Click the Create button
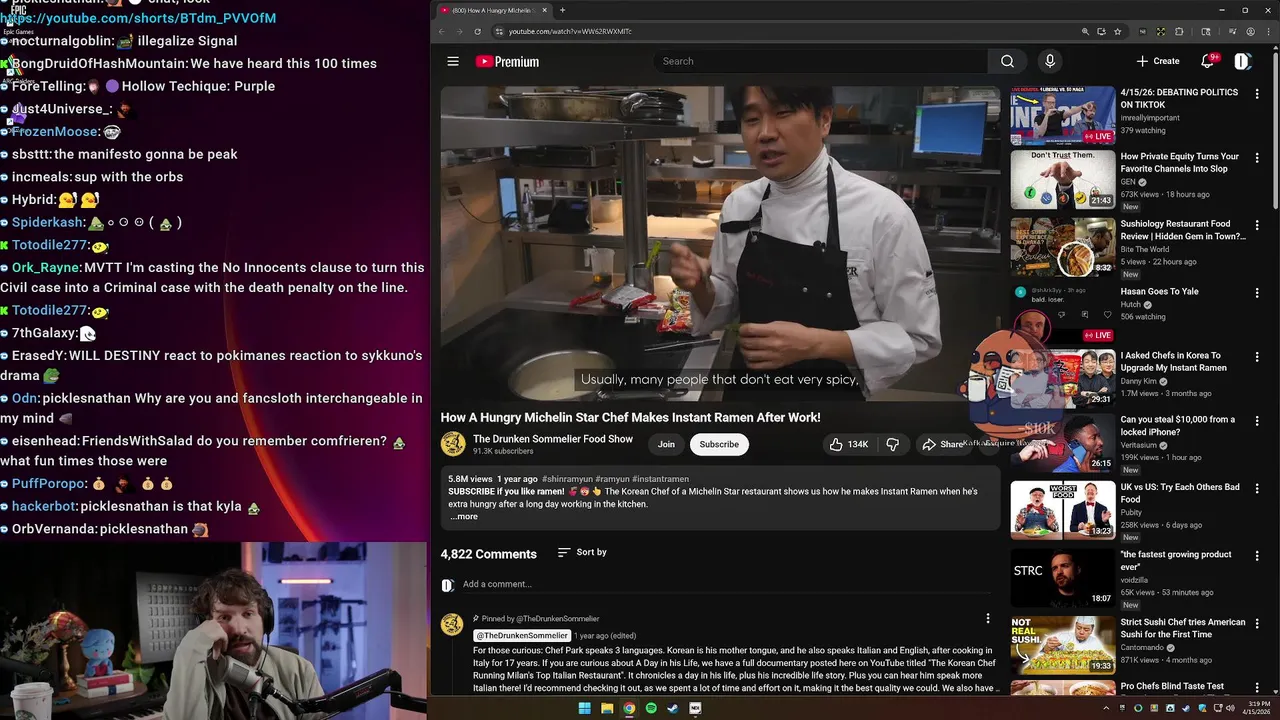The width and height of the screenshot is (1280, 720). click(x=1158, y=61)
